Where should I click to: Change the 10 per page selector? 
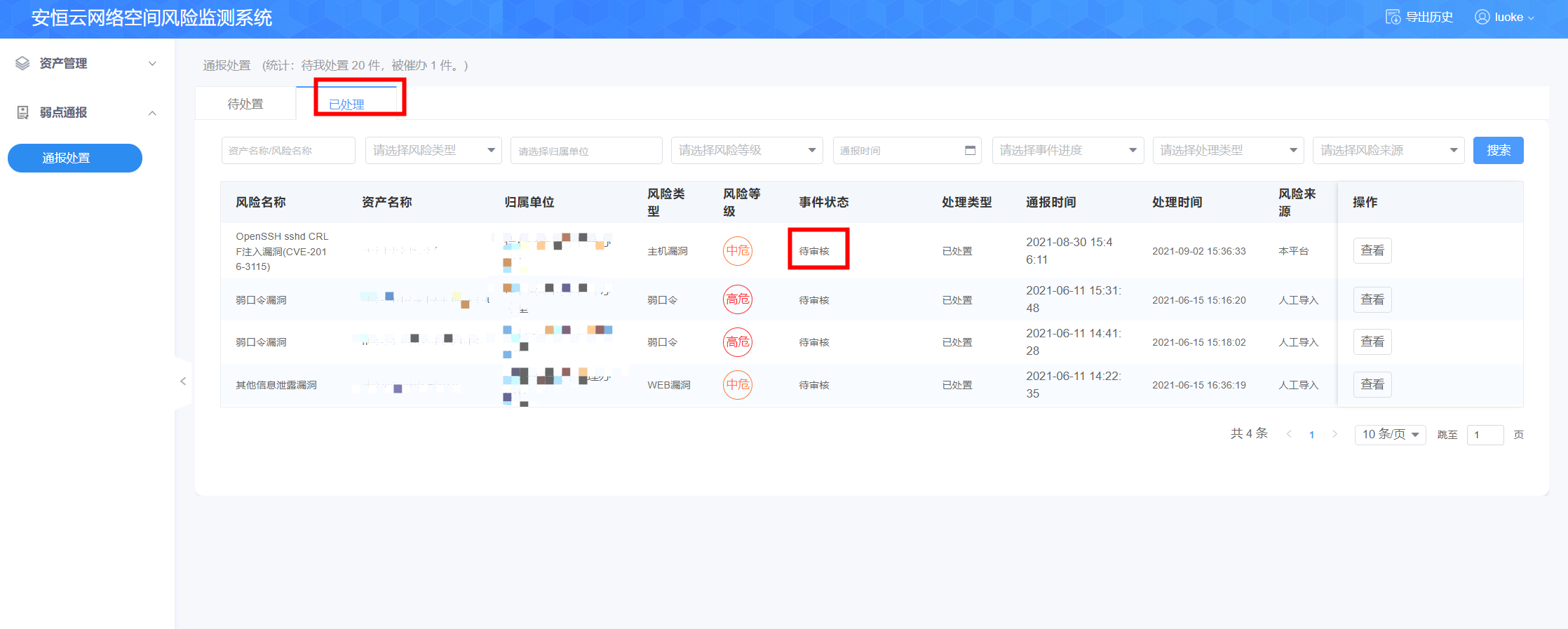[1389, 434]
